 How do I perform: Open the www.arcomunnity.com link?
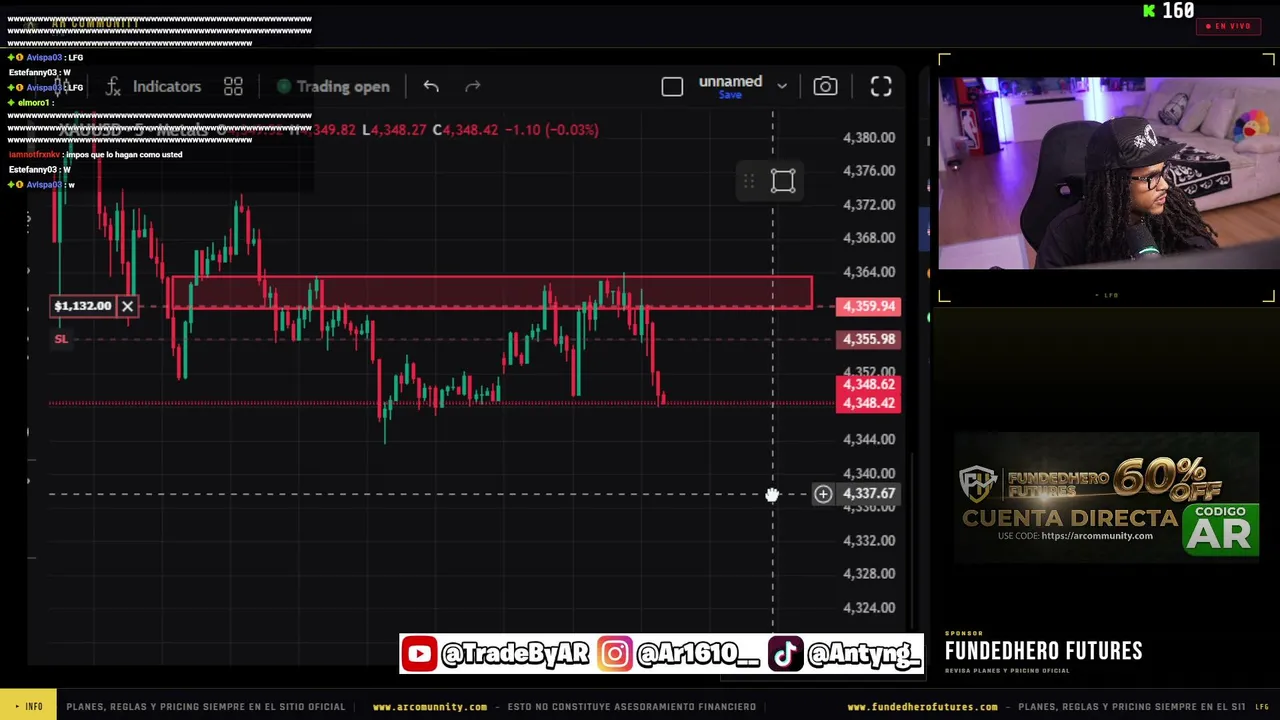(x=430, y=706)
